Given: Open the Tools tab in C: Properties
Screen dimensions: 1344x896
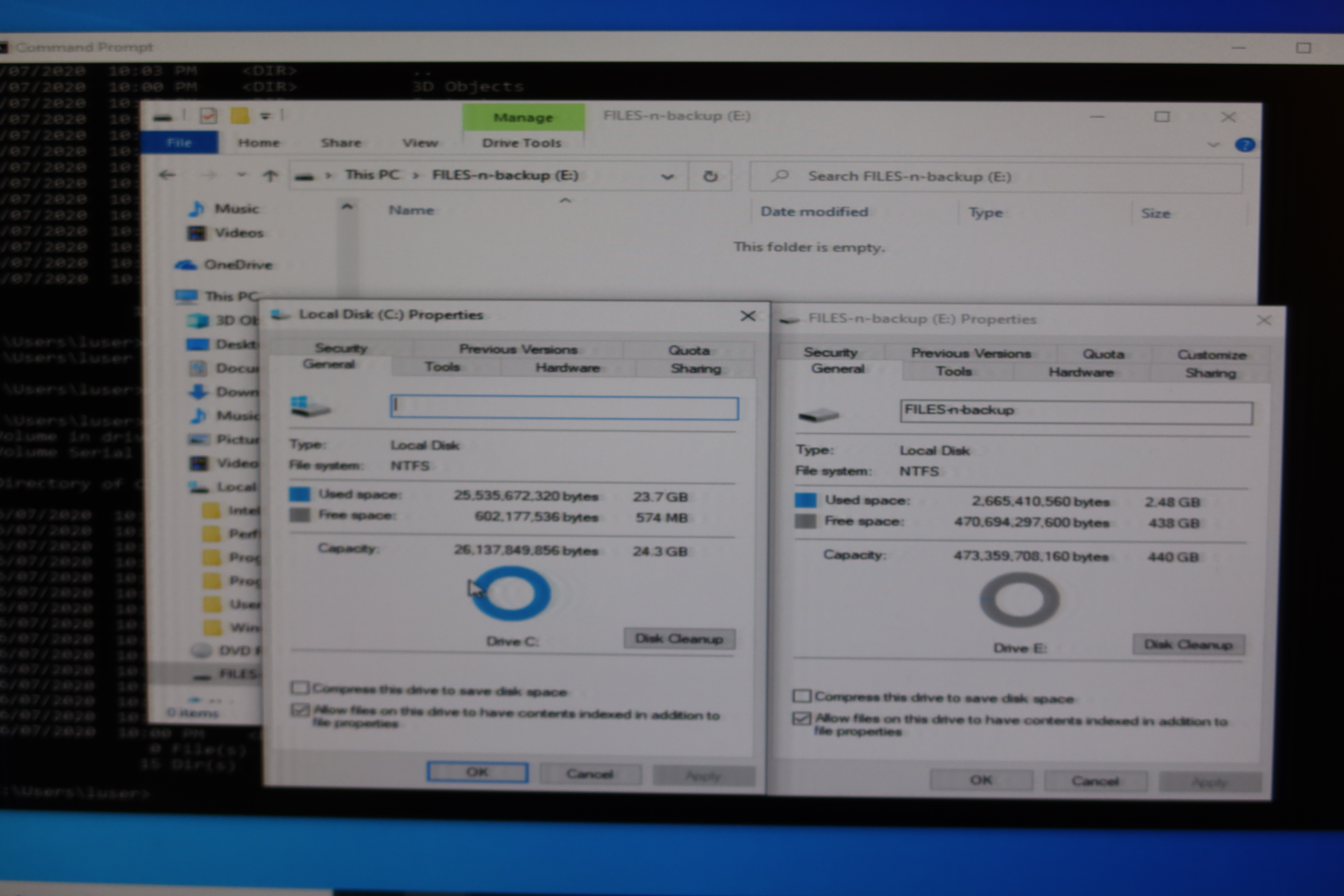Looking at the screenshot, I should (x=442, y=367).
